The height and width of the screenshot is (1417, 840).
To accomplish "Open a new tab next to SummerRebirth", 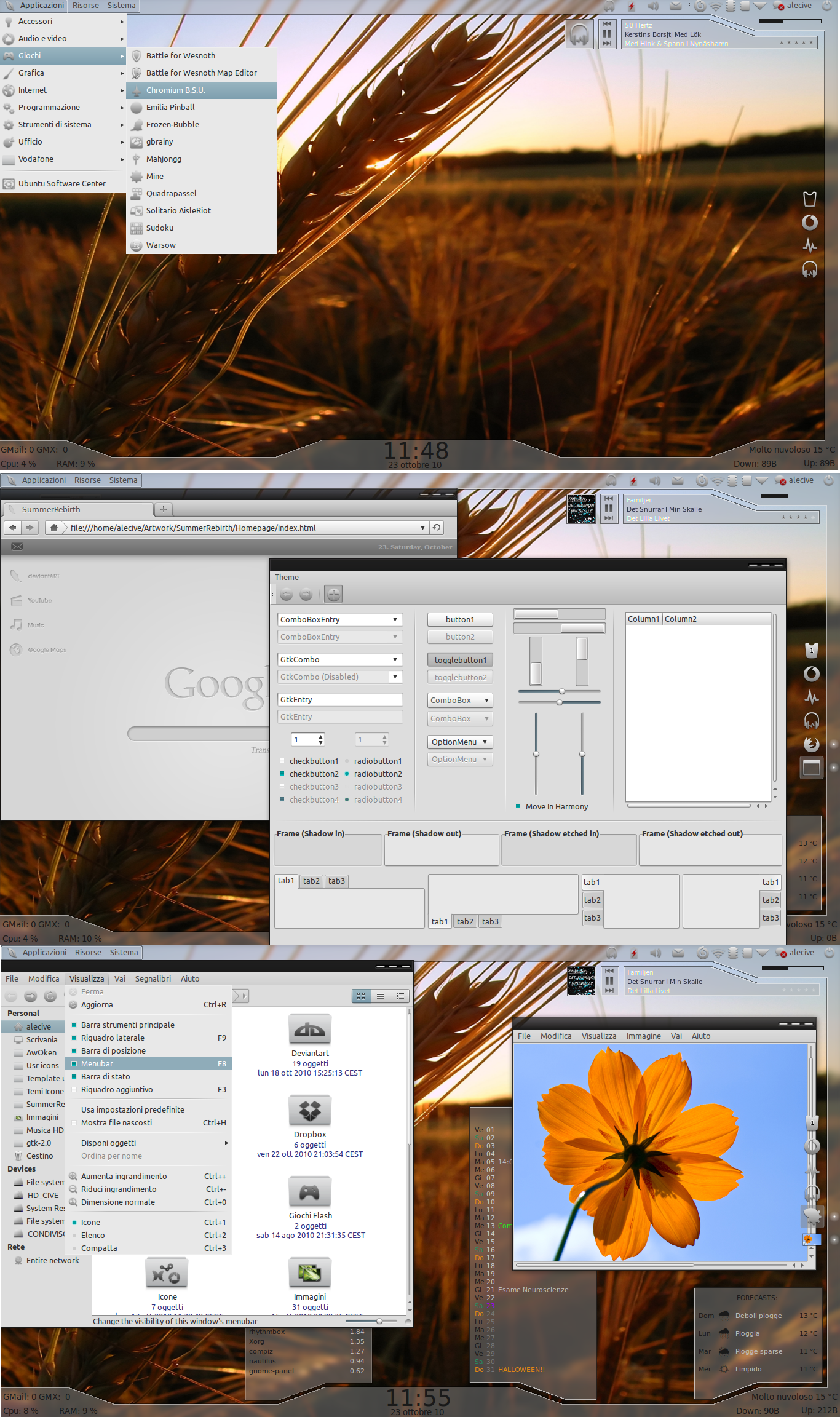I will (164, 509).
